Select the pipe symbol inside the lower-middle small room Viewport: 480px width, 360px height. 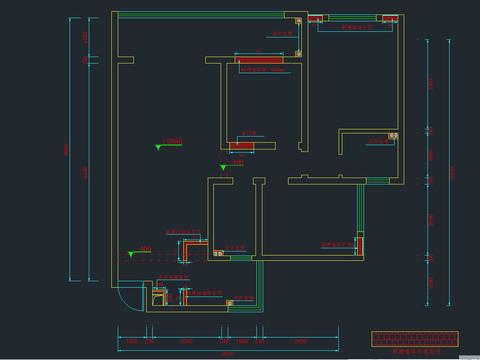click(218, 253)
